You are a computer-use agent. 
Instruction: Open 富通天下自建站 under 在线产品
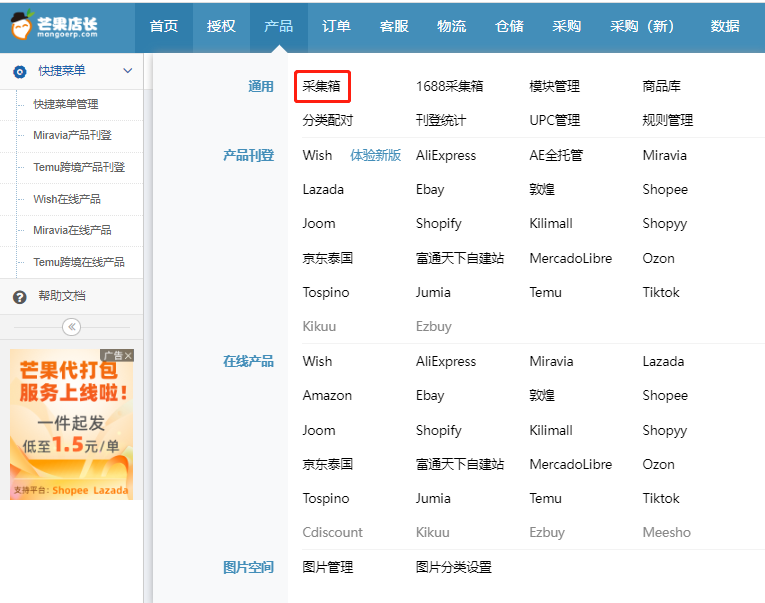(x=460, y=464)
